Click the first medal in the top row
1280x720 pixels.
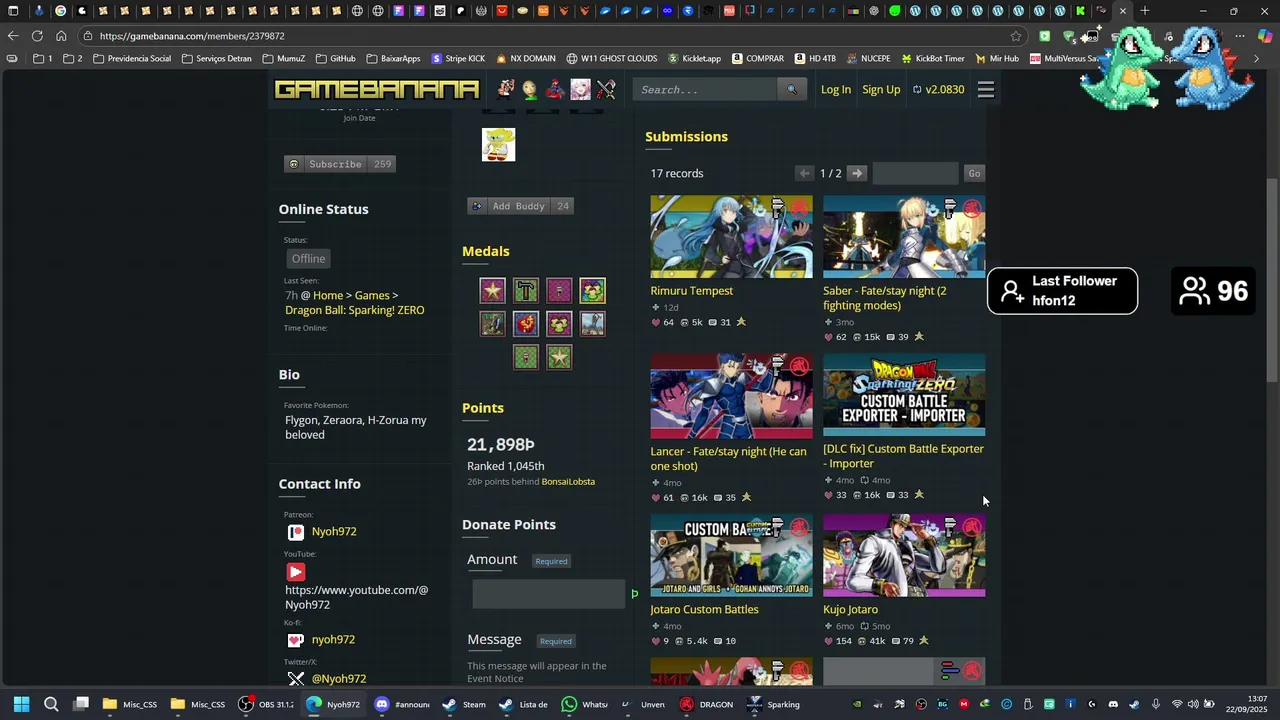[x=492, y=291]
